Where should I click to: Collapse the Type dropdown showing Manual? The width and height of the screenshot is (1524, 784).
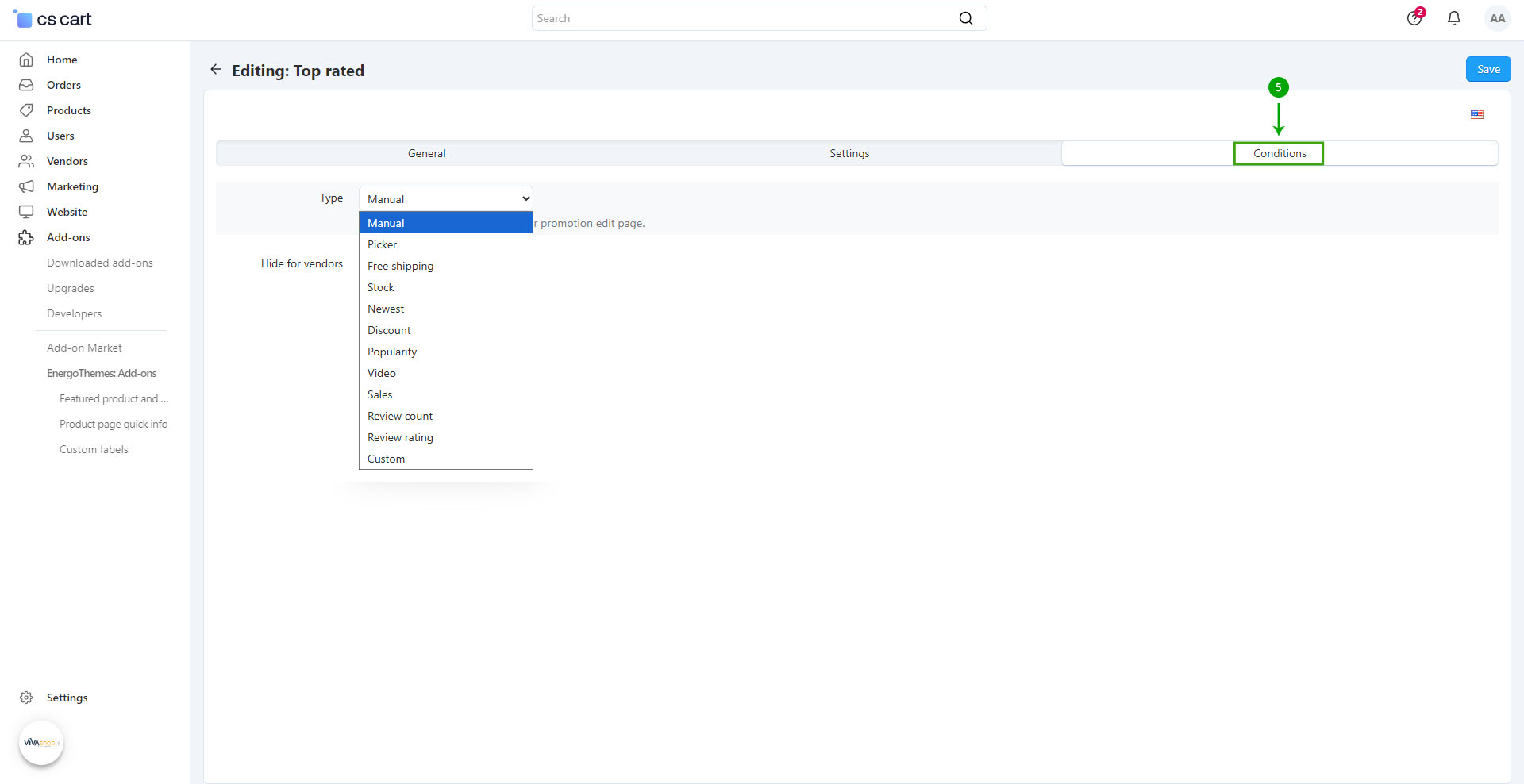445,199
